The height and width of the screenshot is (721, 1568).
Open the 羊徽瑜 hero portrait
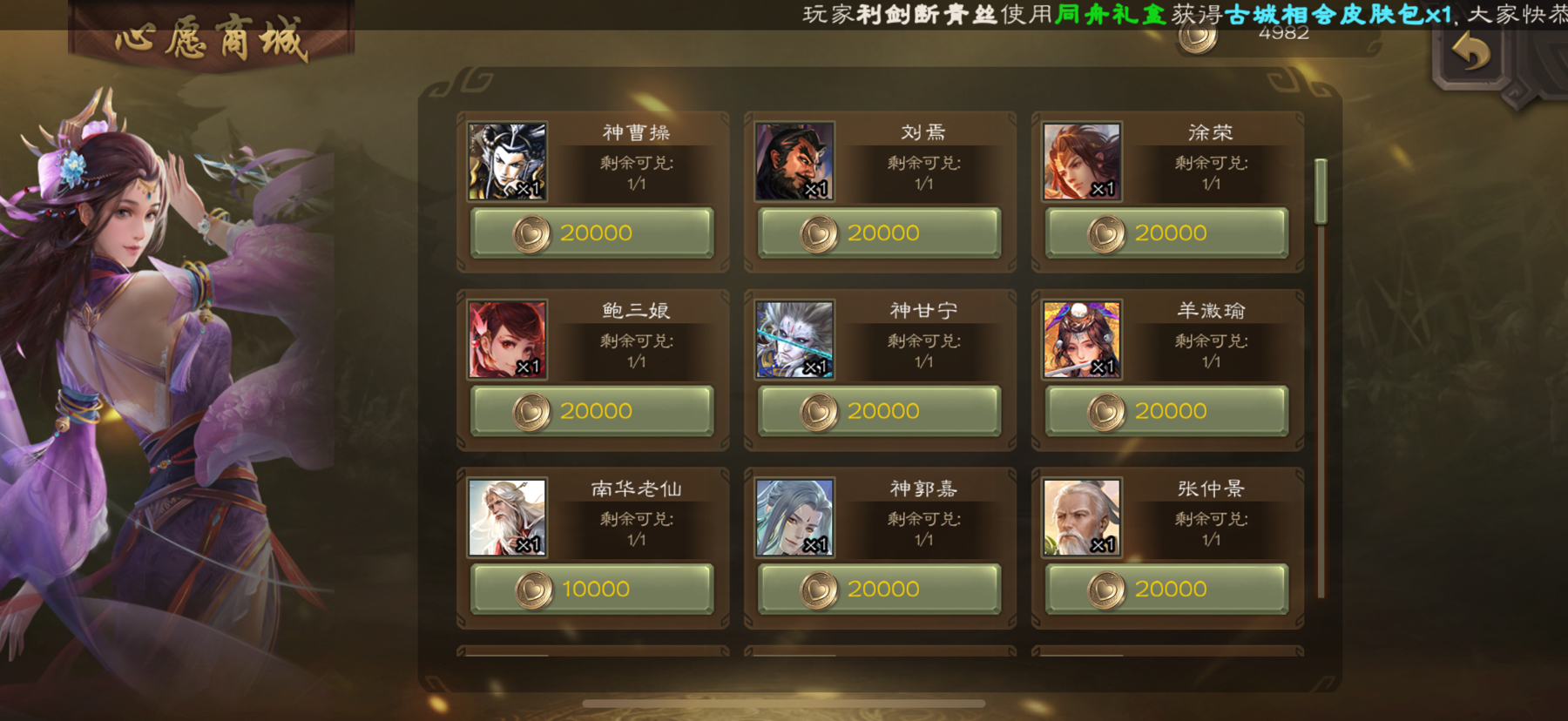[x=1083, y=340]
